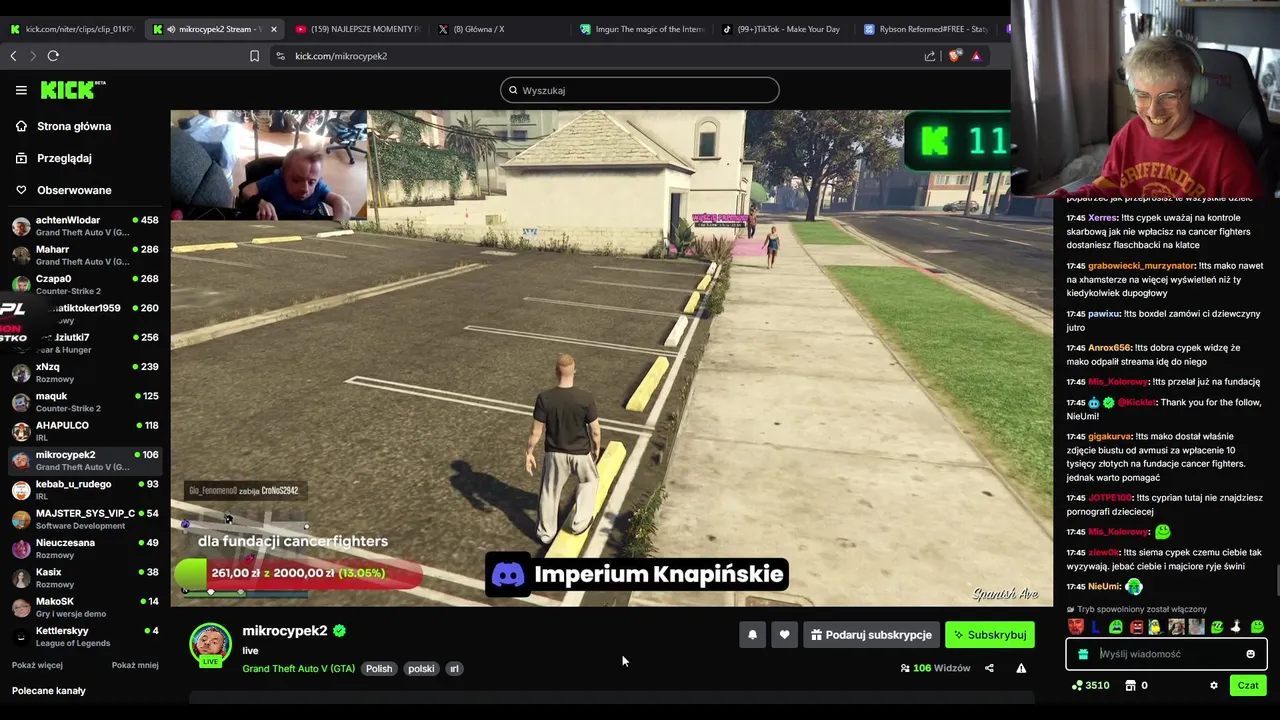Open Obserwowane in the sidebar
The height and width of the screenshot is (720, 1280).
74,190
